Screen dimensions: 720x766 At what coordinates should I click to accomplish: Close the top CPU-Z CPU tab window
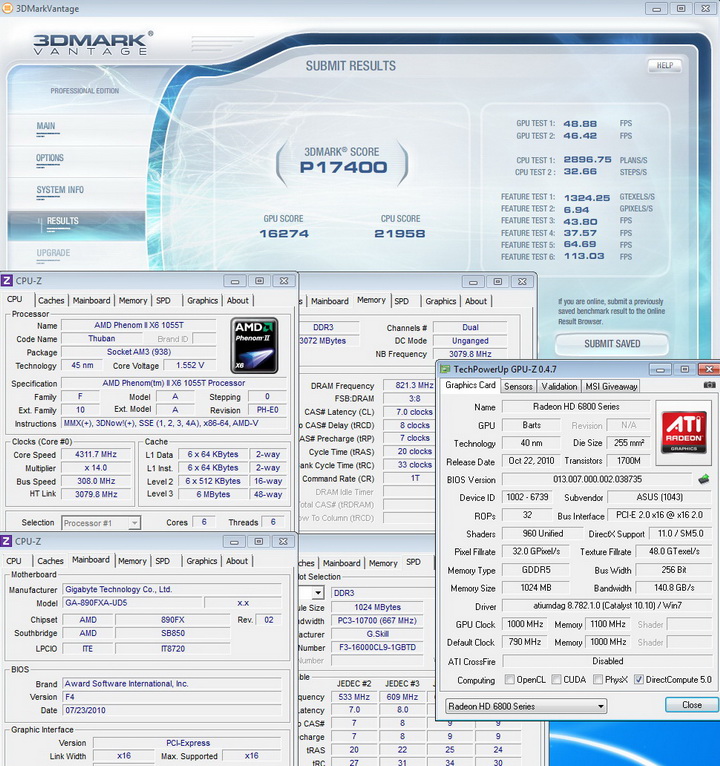pos(284,281)
